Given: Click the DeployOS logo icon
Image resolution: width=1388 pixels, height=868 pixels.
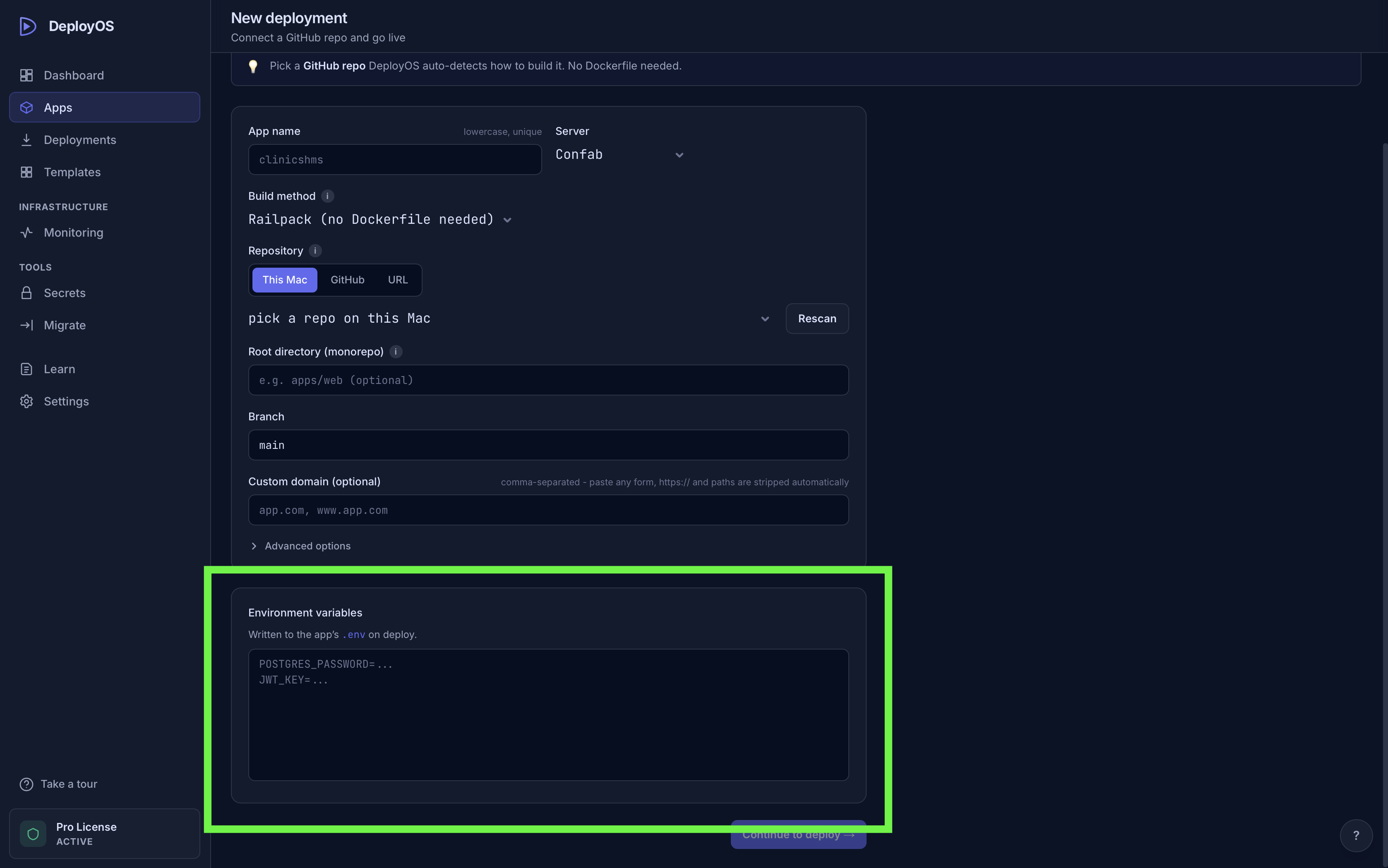Looking at the screenshot, I should (28, 26).
